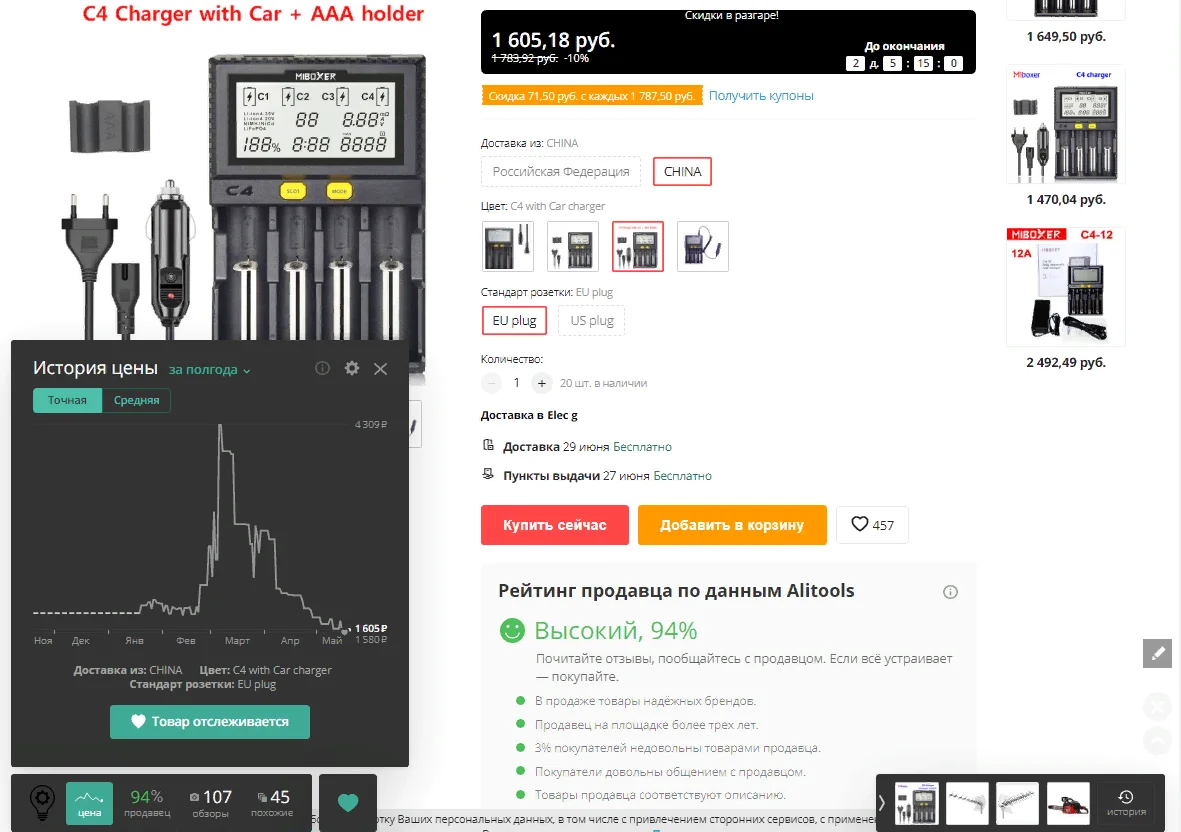This screenshot has height=832, width=1181.
Task: Close the price history panel
Action: 380,369
